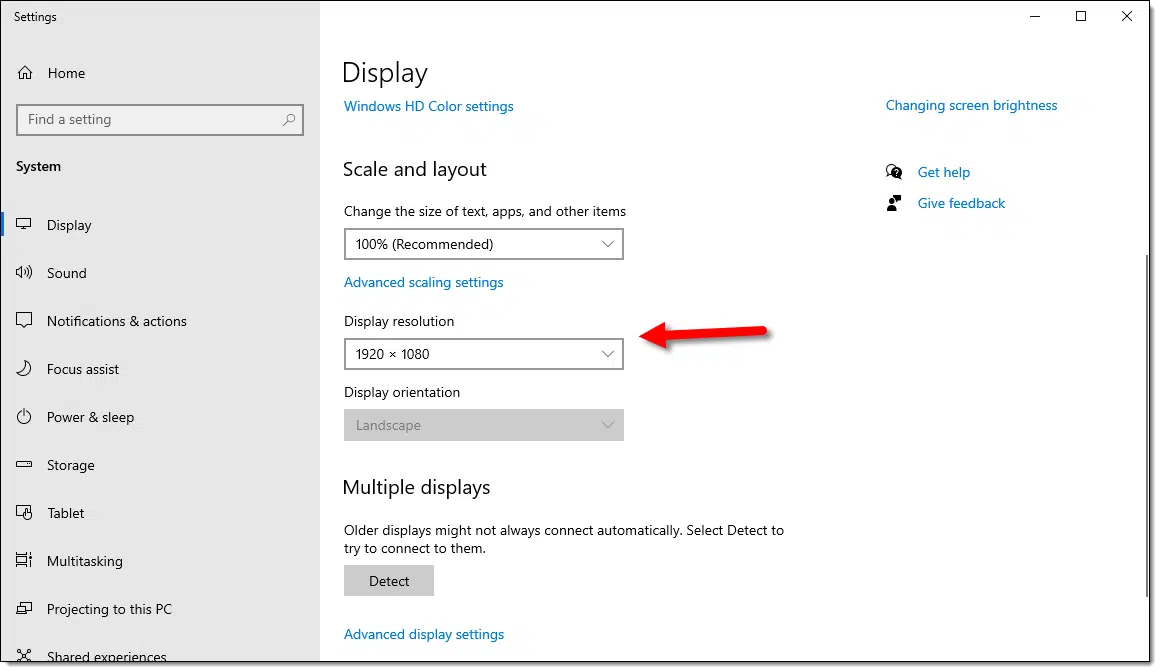The height and width of the screenshot is (672, 1160).
Task: Select Display in the sidebar
Action: 69,225
